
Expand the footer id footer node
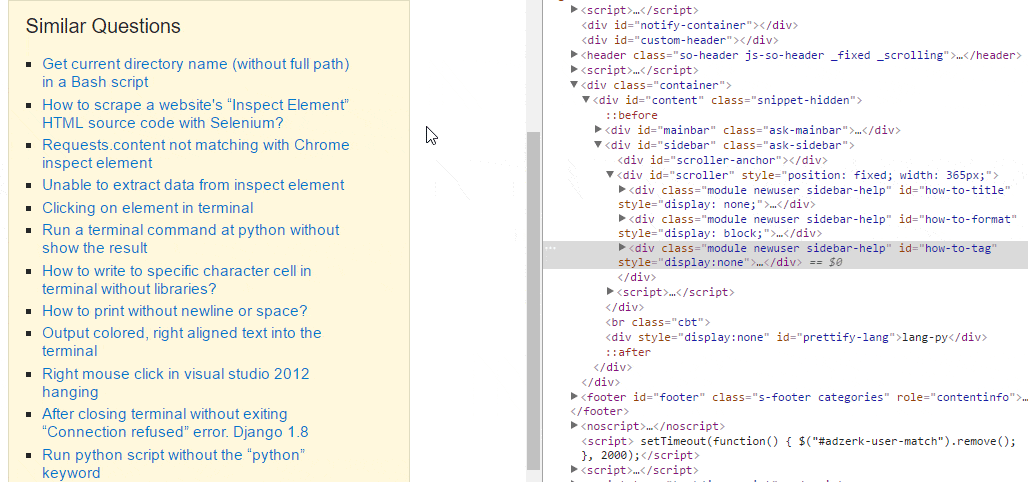[x=575, y=396]
